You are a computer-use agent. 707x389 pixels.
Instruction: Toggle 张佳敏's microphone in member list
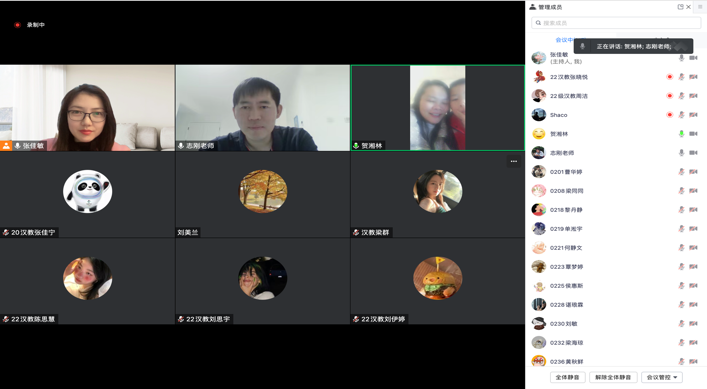point(681,58)
